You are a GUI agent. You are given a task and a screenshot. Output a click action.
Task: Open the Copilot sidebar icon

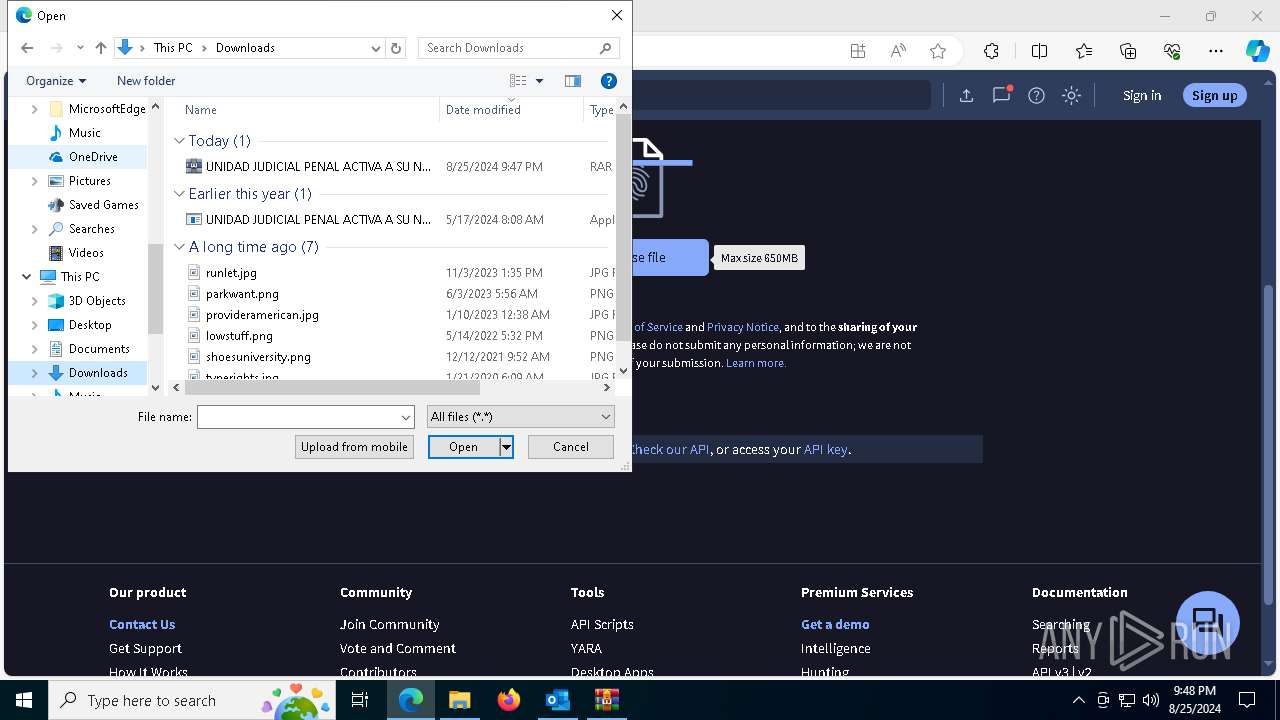coord(1258,51)
